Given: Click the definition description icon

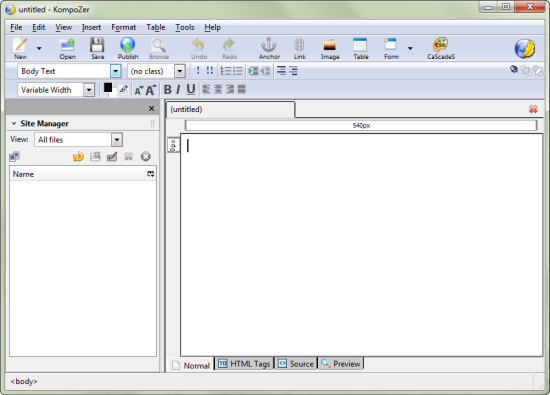Looking at the screenshot, I should 293,71.
